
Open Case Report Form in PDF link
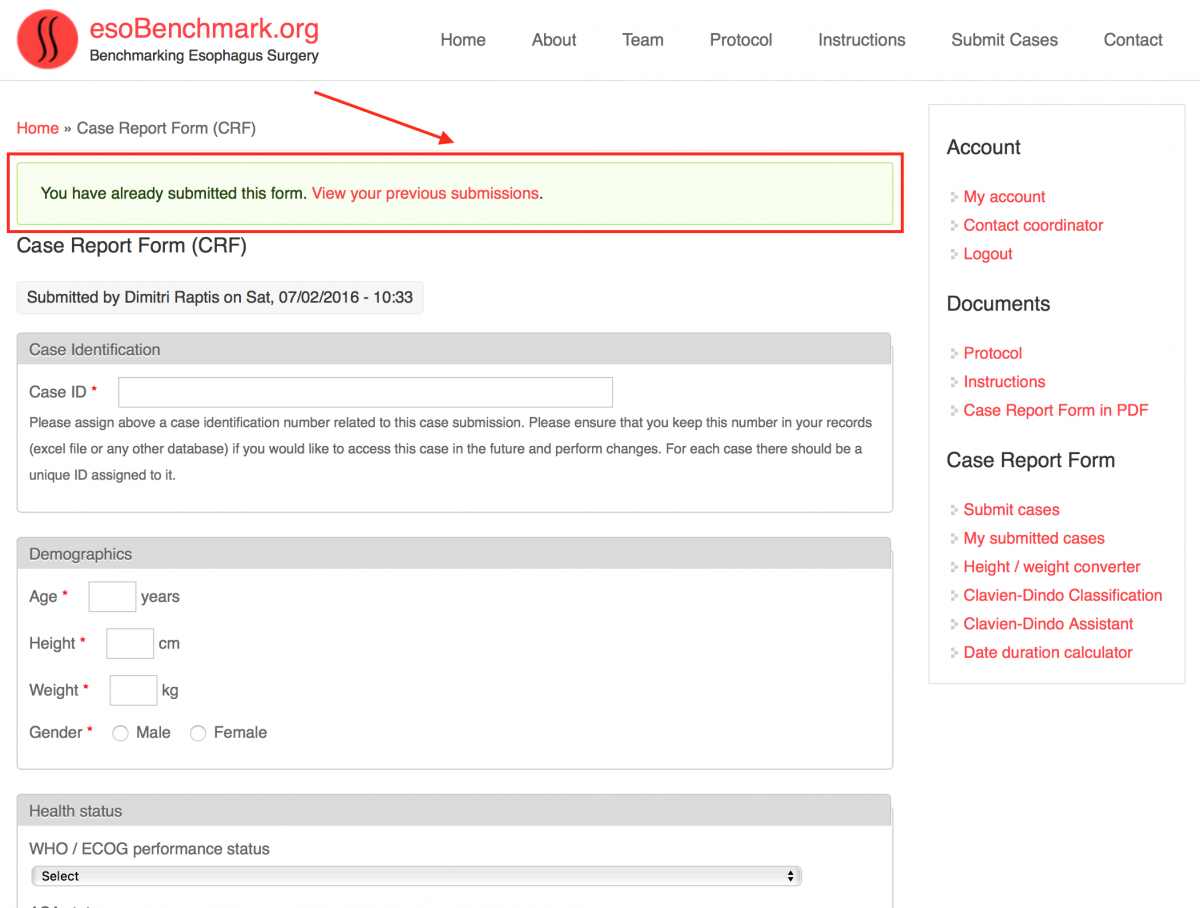pyautogui.click(x=1055, y=410)
